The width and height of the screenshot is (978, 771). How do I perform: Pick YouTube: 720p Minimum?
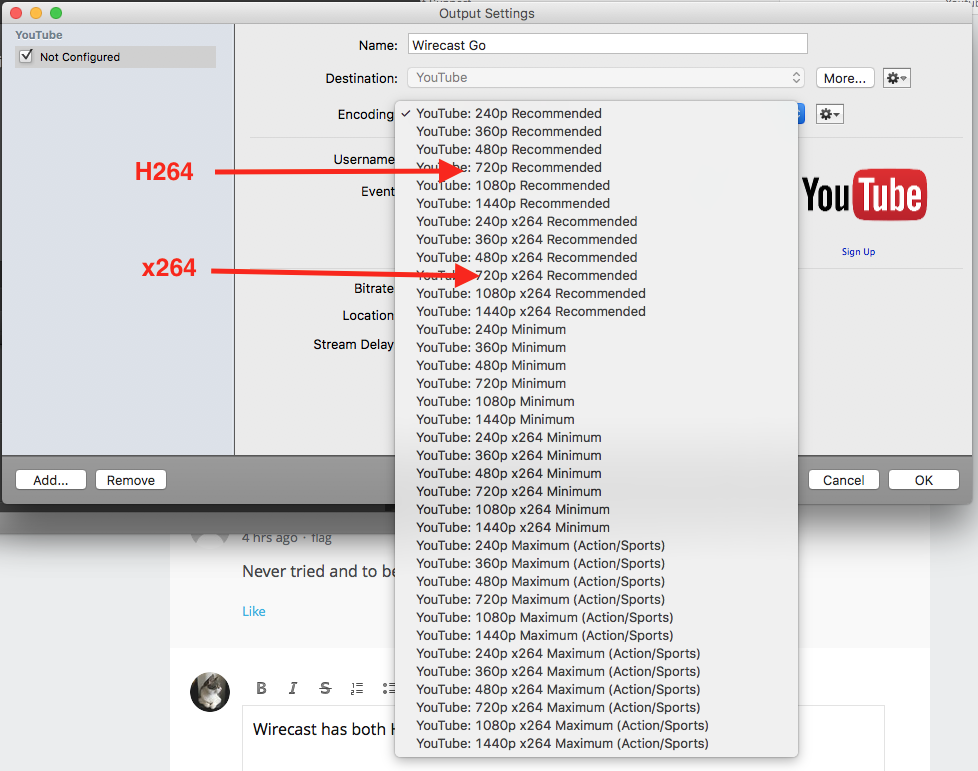point(596,384)
